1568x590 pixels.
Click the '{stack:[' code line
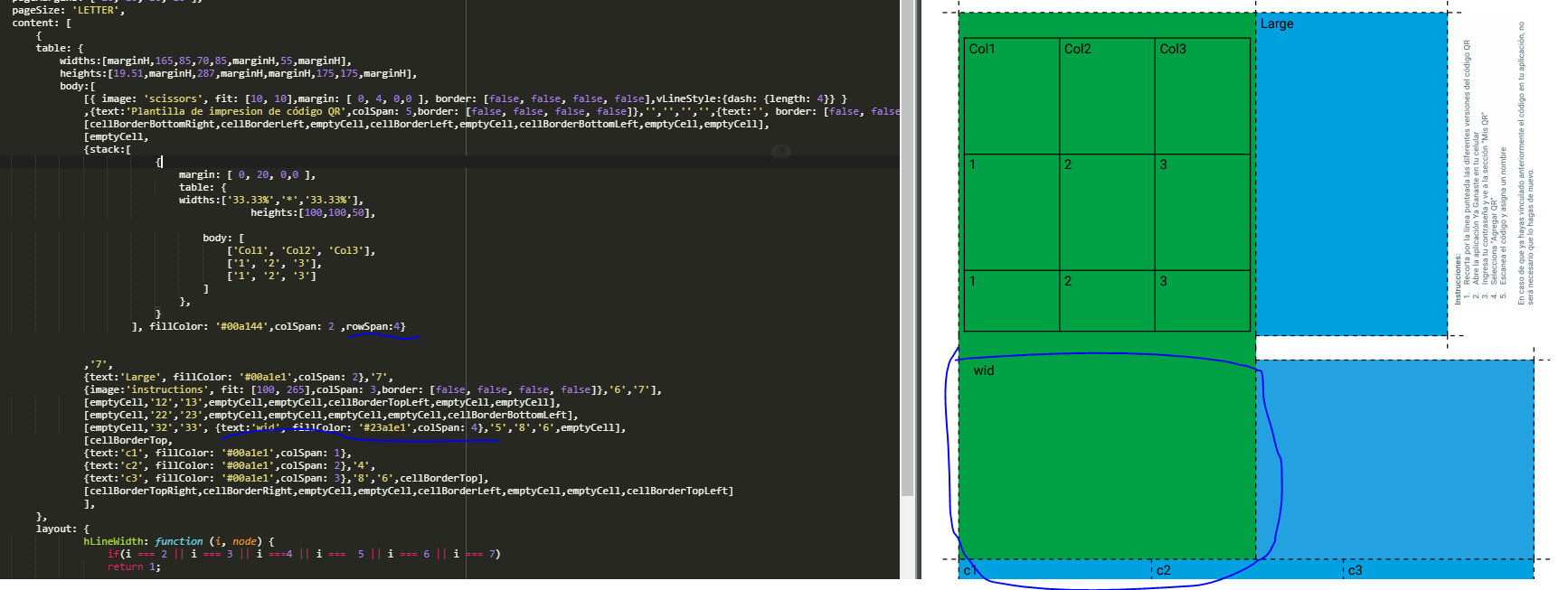click(108, 150)
